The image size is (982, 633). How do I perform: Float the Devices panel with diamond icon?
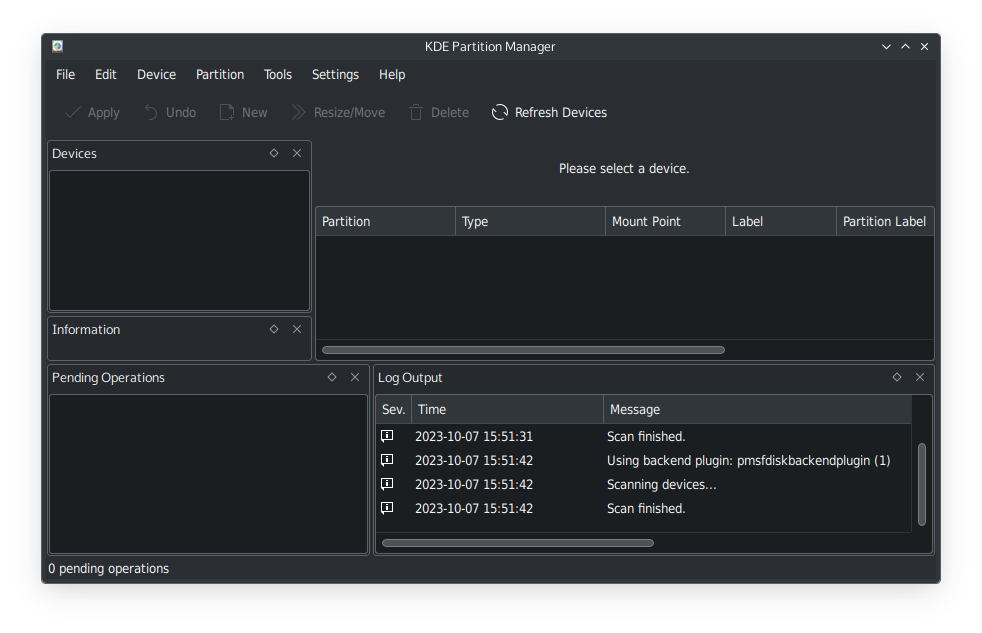coord(274,153)
